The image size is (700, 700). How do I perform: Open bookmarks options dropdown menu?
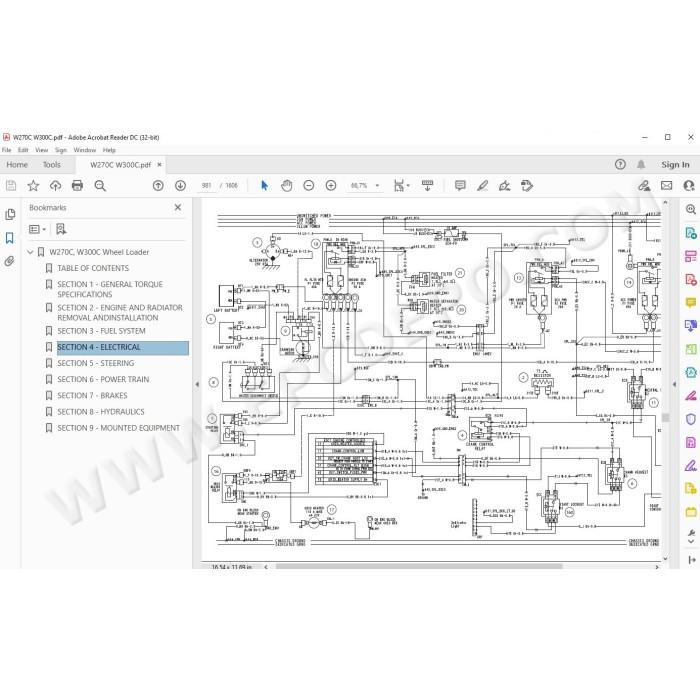tap(38, 229)
